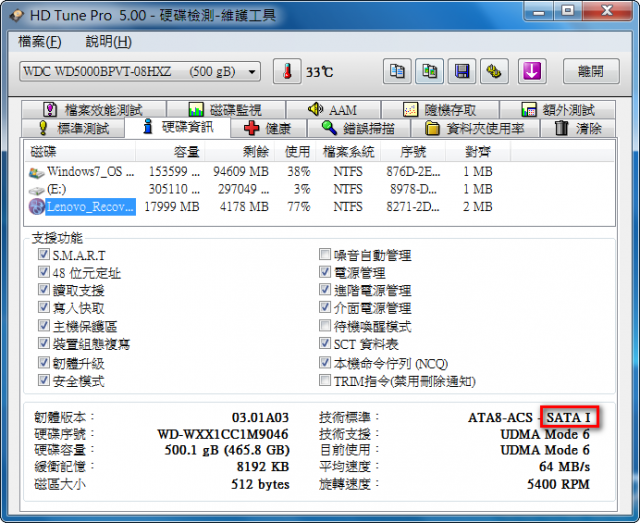Toggle the 本機命令佇列 (NCQ) checkbox
Screen dimensions: 640x523
click(x=325, y=362)
